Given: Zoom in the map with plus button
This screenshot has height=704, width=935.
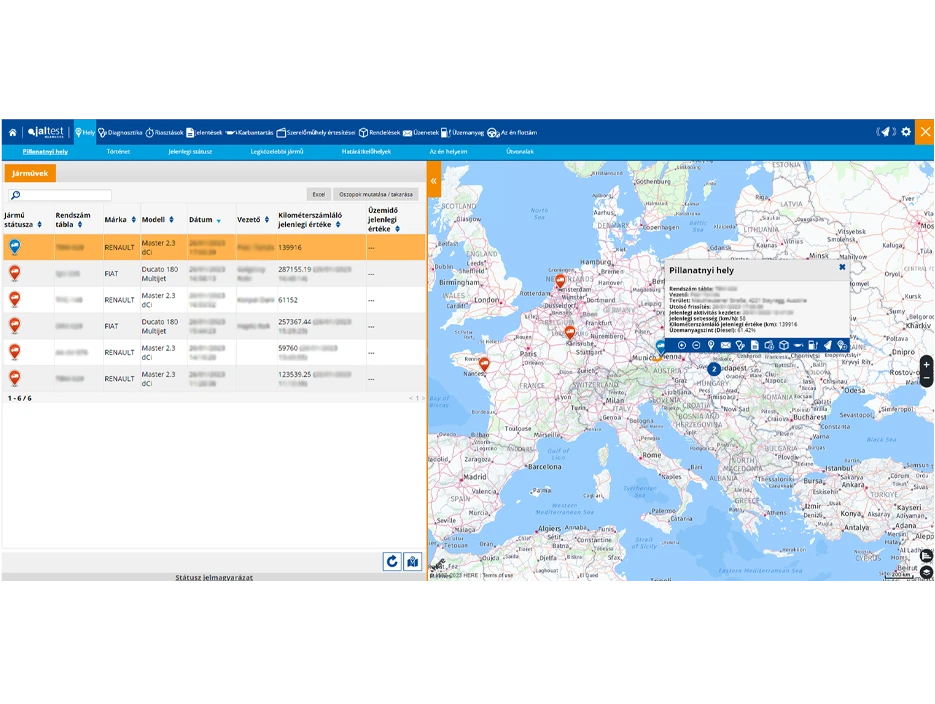Looking at the screenshot, I should [x=927, y=365].
